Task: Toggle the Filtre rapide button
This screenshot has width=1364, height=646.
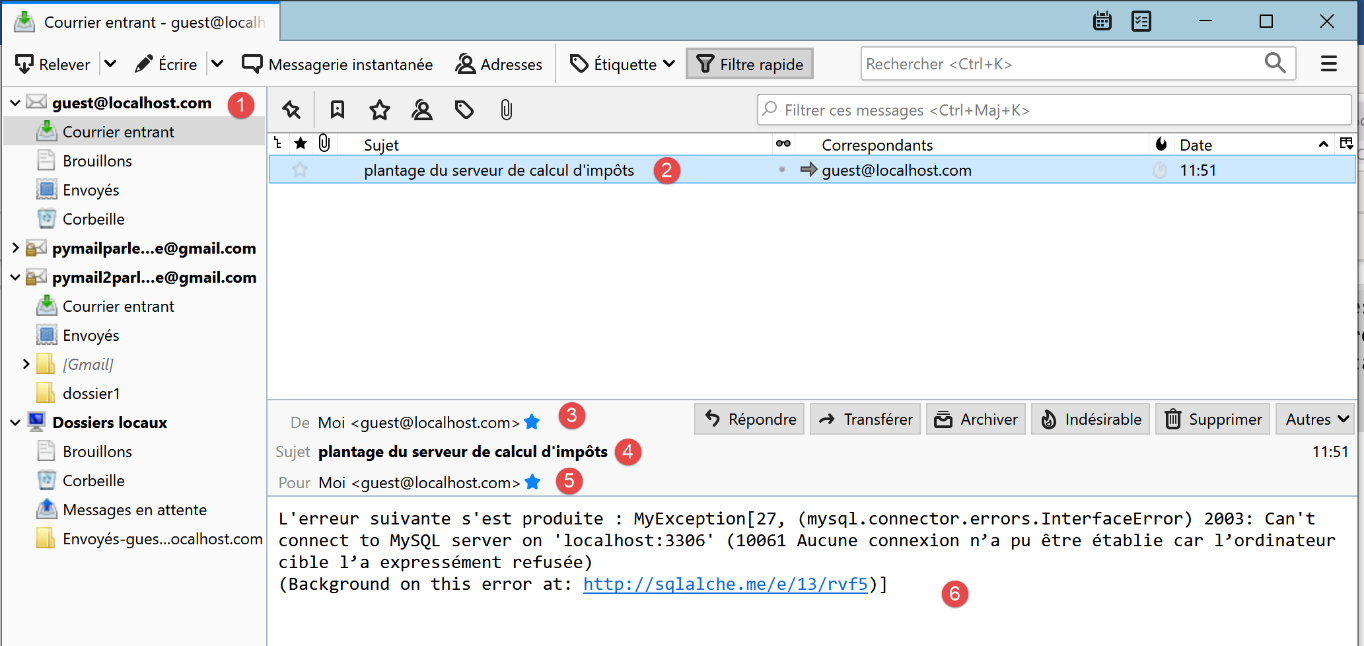Action: (x=749, y=64)
